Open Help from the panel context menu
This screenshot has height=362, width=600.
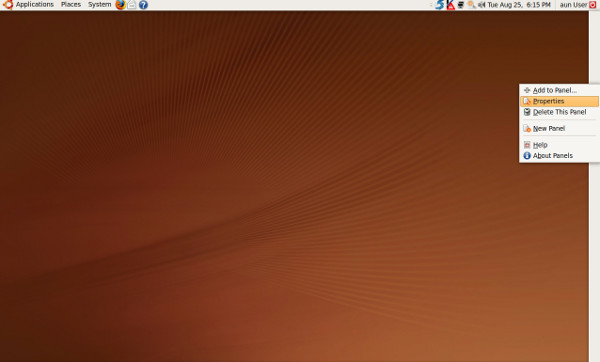[559, 145]
